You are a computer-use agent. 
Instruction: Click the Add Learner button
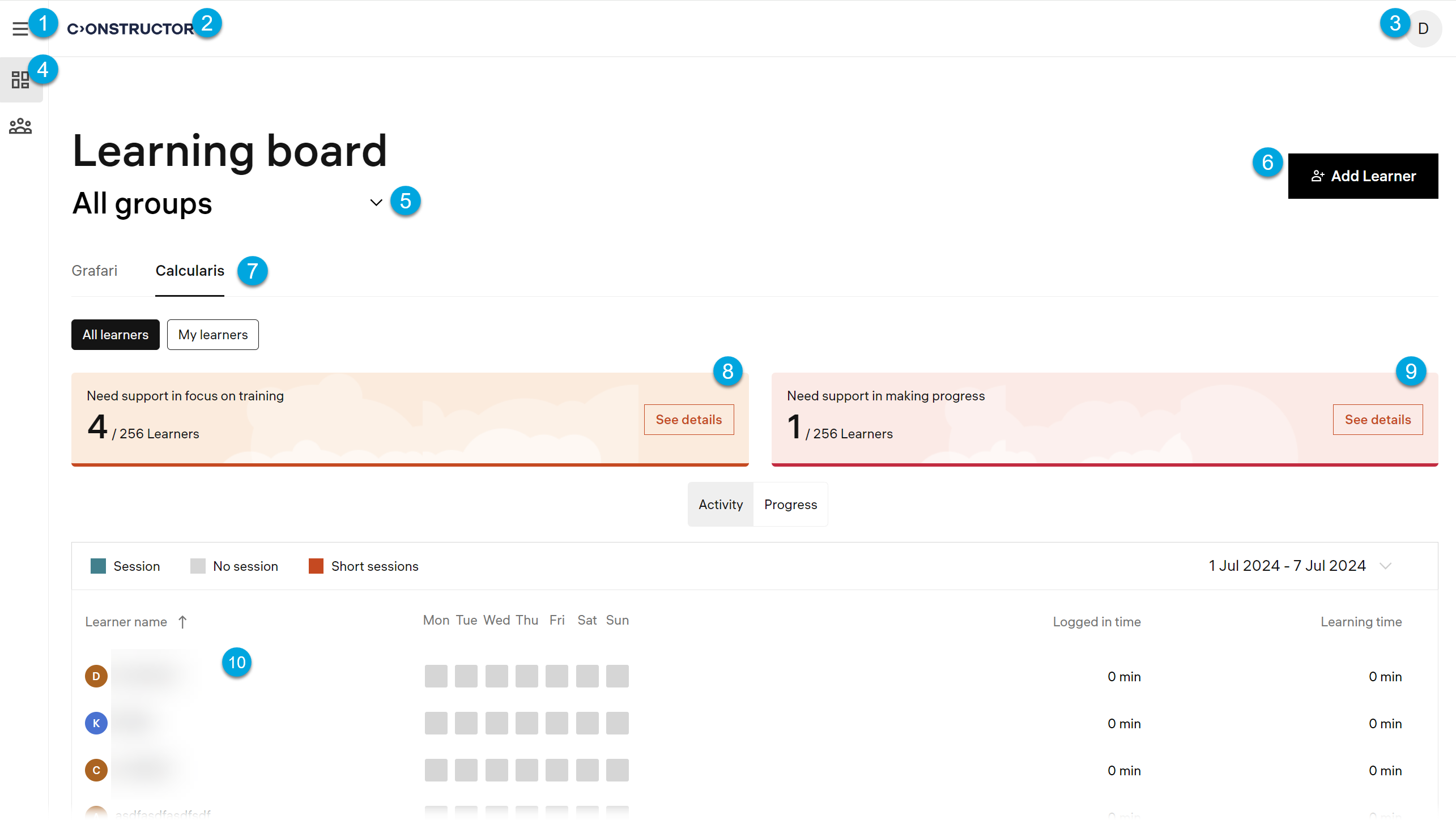[x=1363, y=176]
